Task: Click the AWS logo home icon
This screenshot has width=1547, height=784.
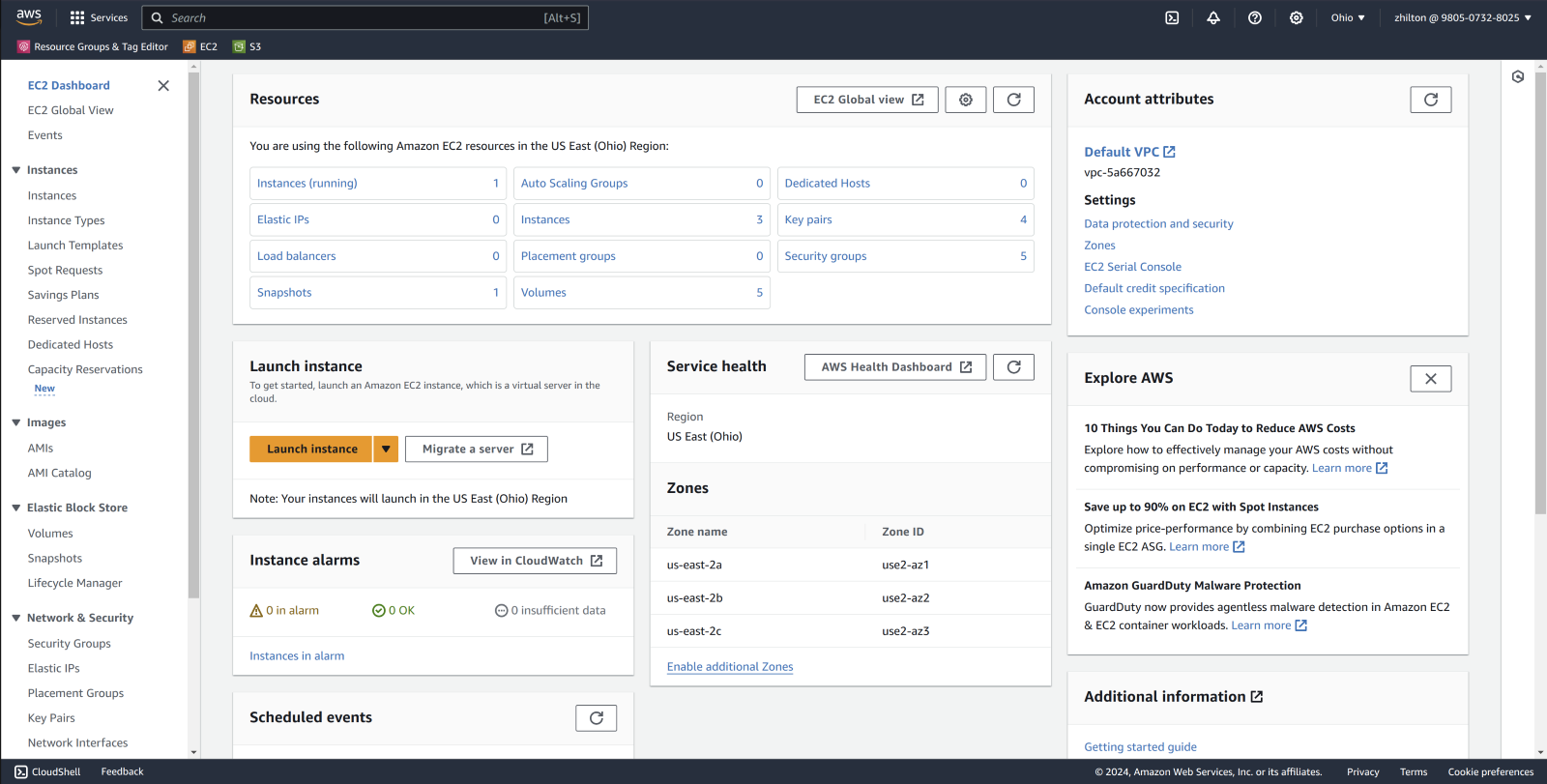Action: click(x=29, y=16)
